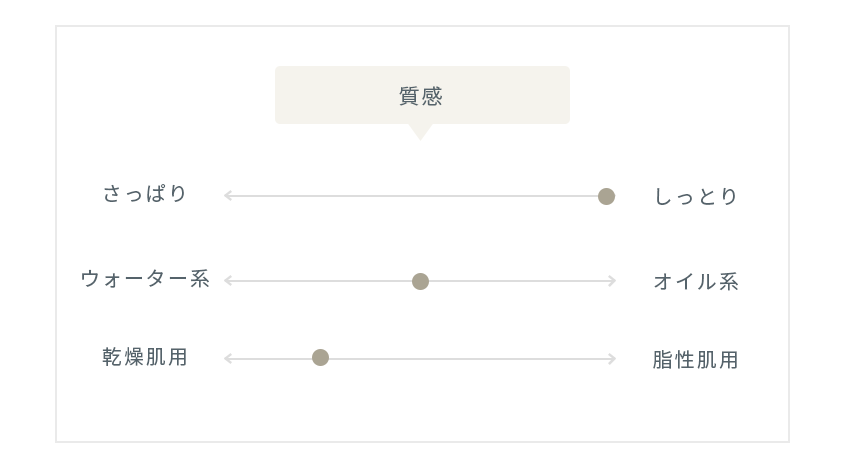Click left arrowhead of さっぱり scale
The height and width of the screenshot is (468, 846).
(228, 195)
